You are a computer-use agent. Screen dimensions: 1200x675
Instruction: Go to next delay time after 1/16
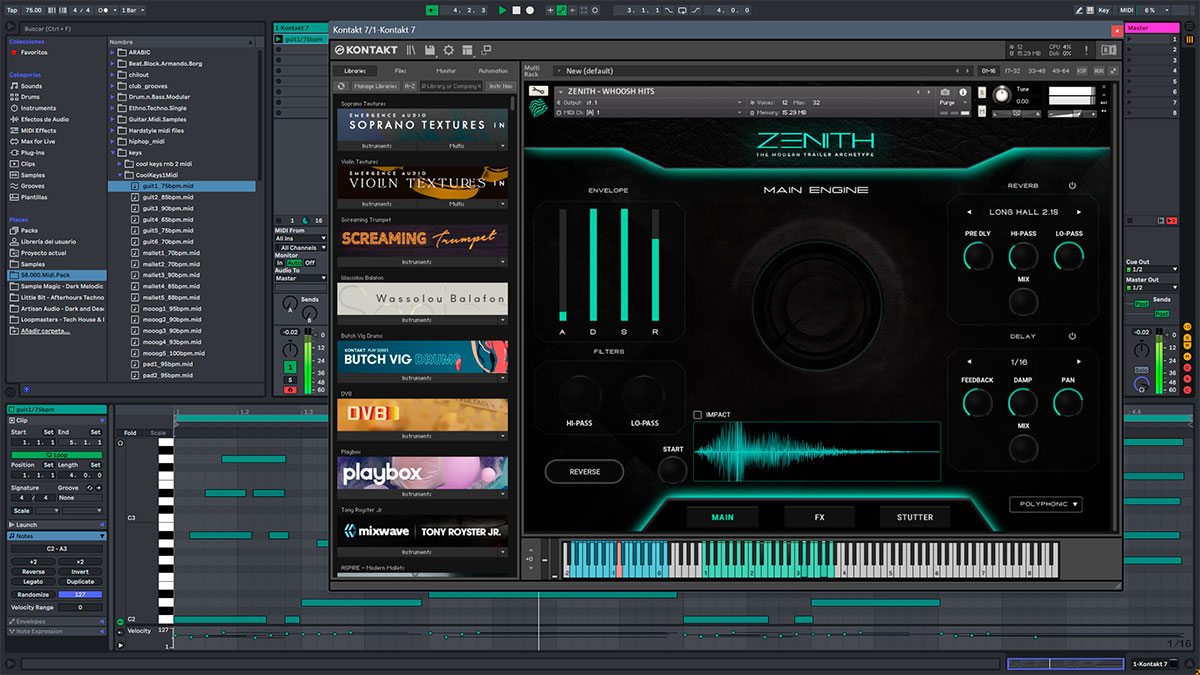[1078, 361]
